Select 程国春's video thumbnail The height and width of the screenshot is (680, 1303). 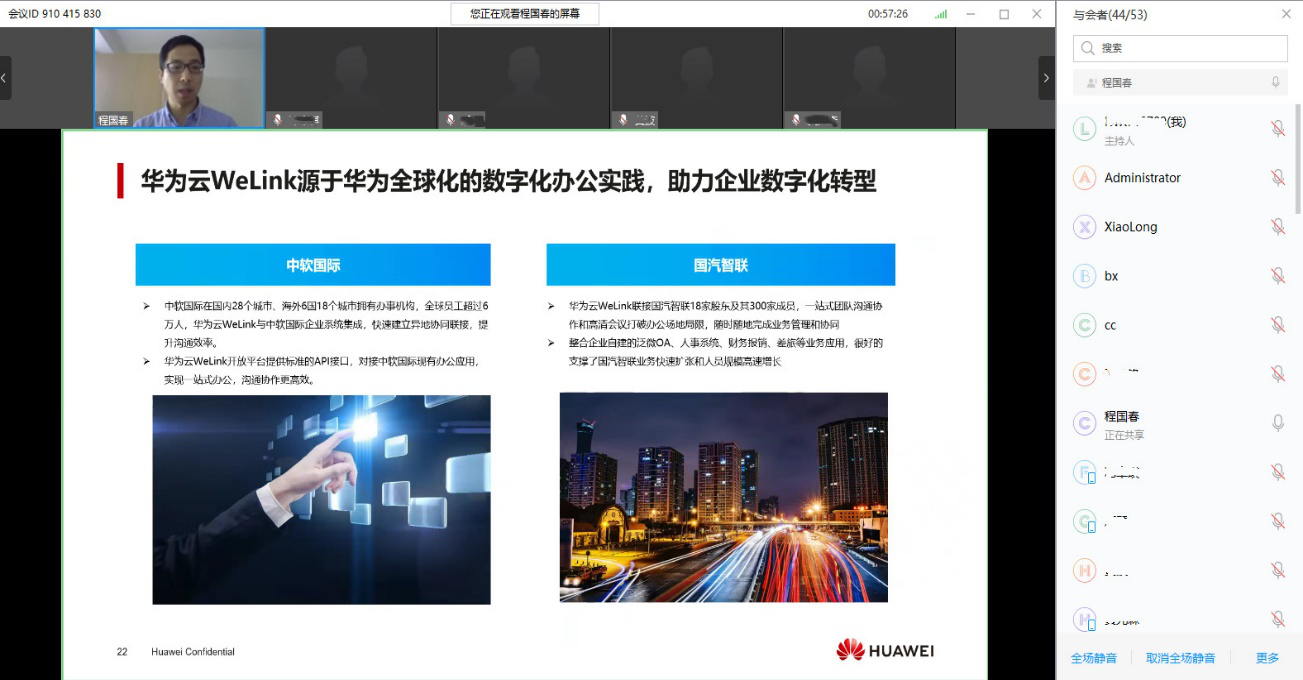click(x=179, y=78)
